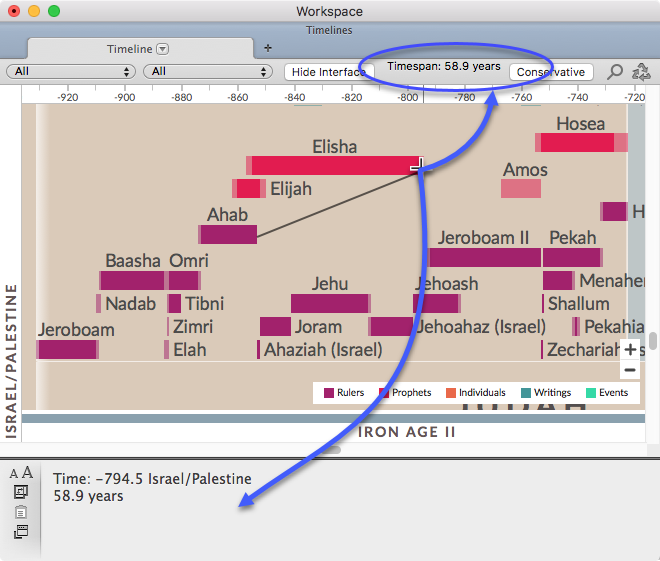Click the copy-to-window icon below font size
The image size is (660, 561).
(x=21, y=492)
